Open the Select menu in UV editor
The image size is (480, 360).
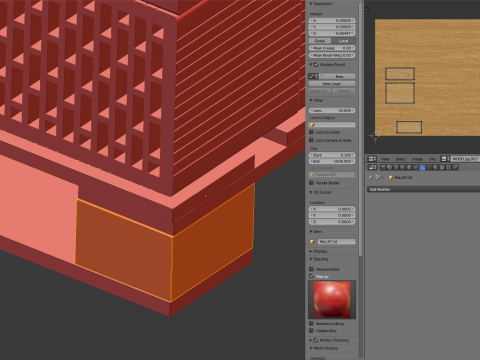click(401, 159)
